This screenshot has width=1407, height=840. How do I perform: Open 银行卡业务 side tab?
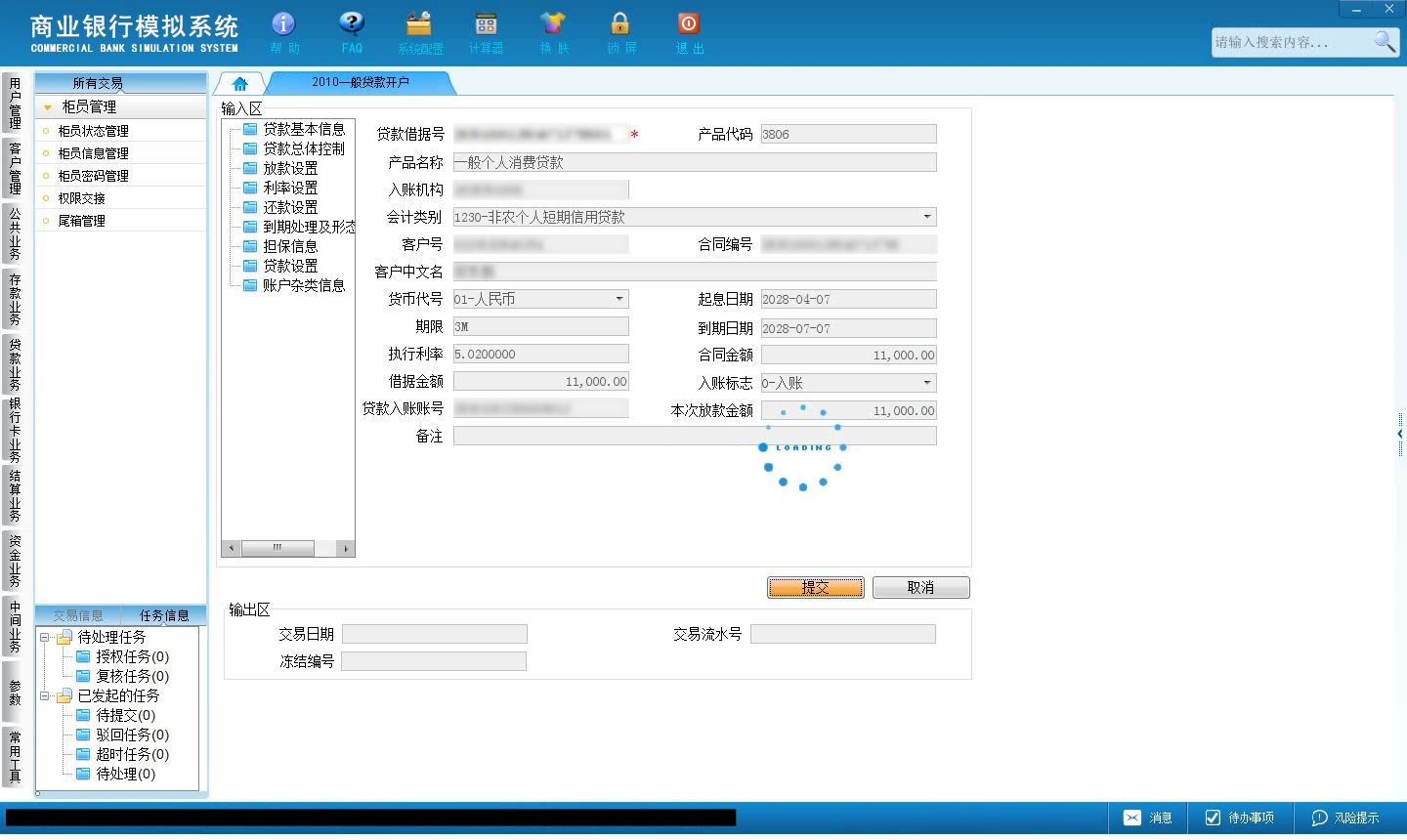click(x=15, y=430)
